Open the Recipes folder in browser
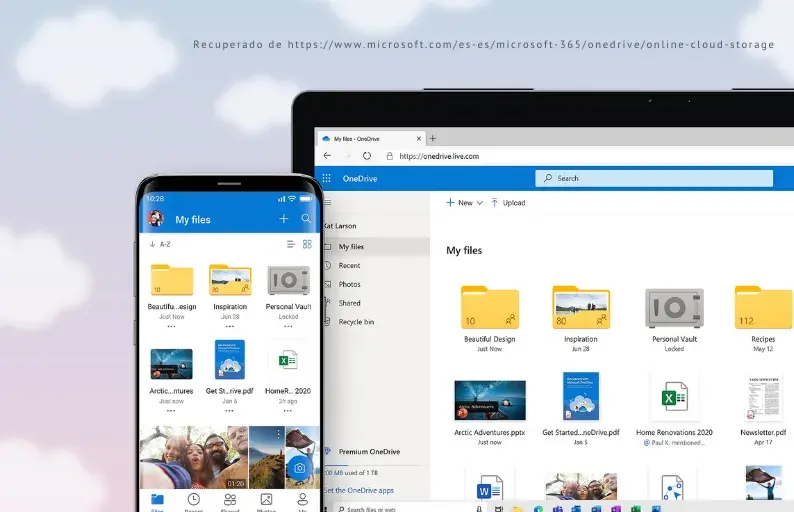Viewport: 794px width, 512px height. click(764, 307)
